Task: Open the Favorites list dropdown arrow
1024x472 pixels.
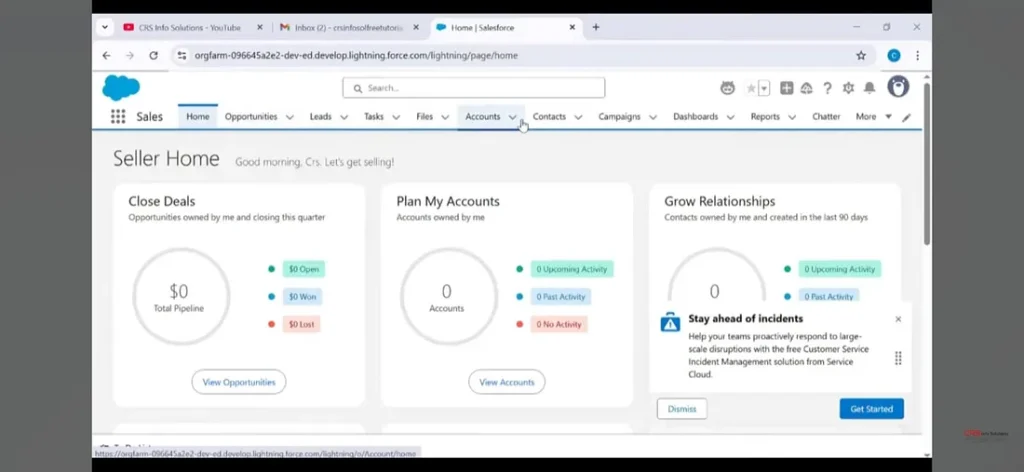Action: point(765,88)
